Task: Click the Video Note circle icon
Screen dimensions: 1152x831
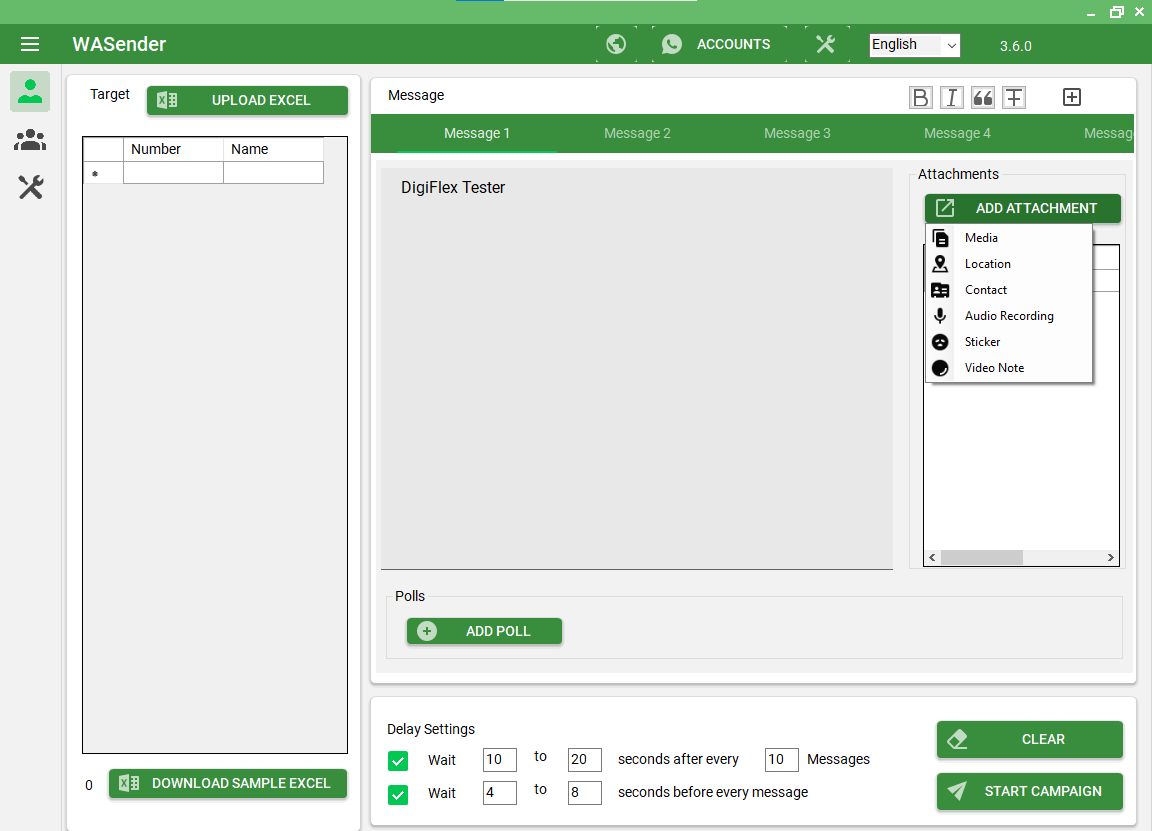Action: [x=940, y=368]
